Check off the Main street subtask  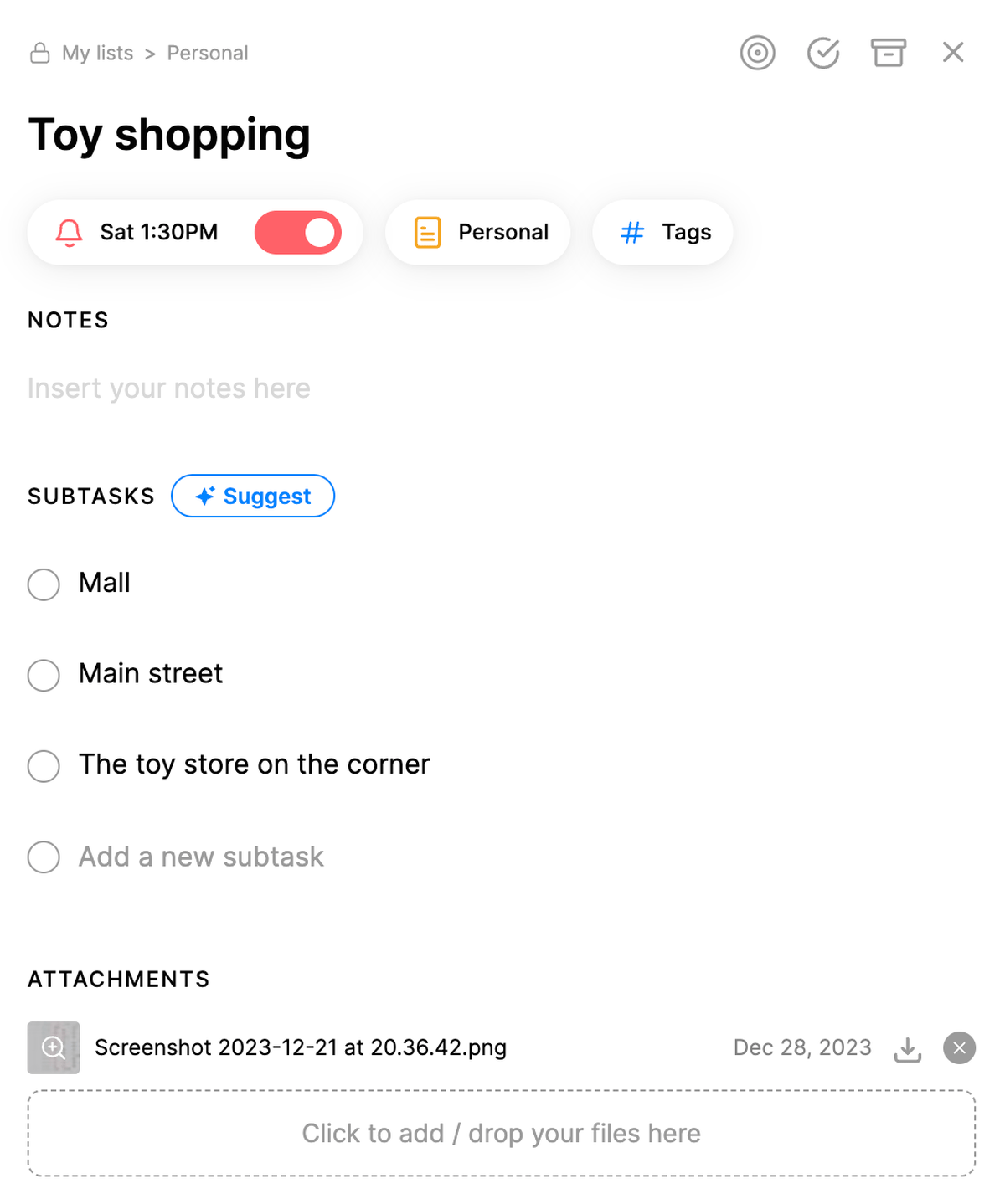[x=44, y=675]
